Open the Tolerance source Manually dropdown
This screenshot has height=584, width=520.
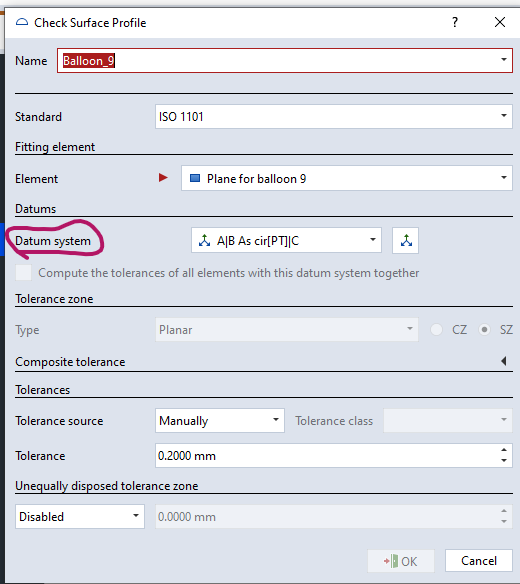point(220,420)
